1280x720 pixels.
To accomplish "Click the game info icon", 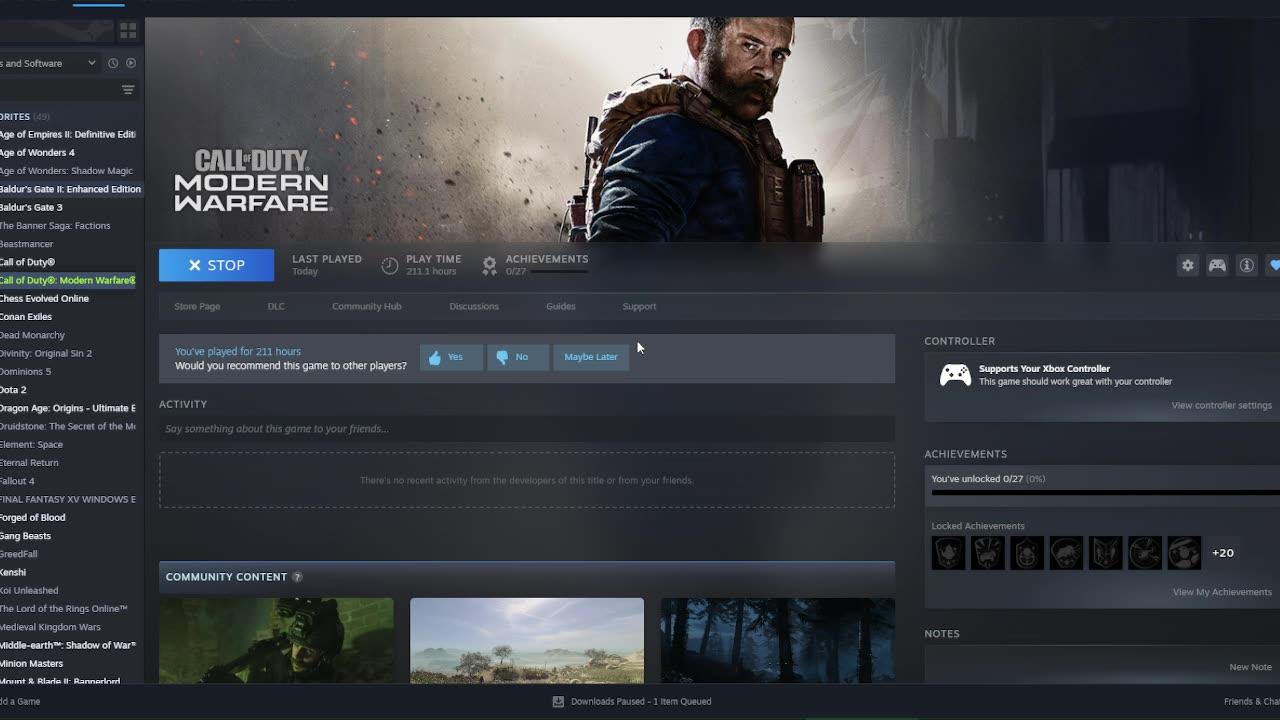I will (x=1246, y=265).
